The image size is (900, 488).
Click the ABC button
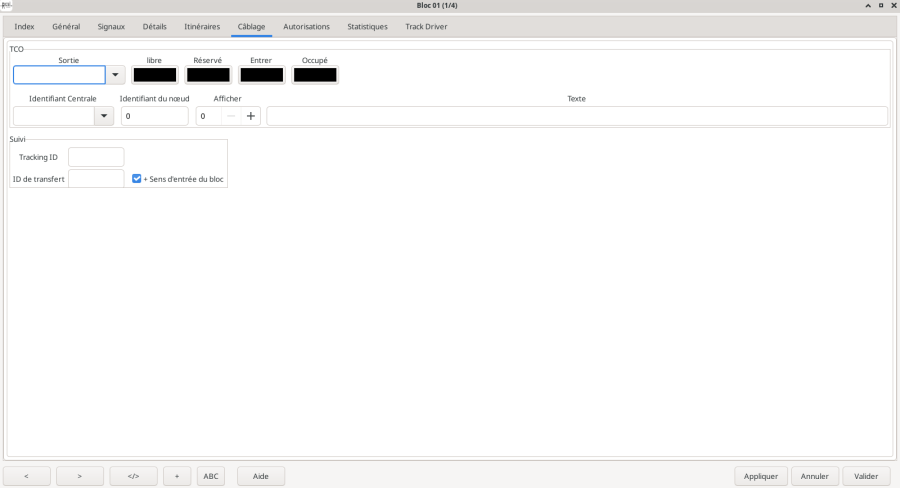[x=211, y=476]
